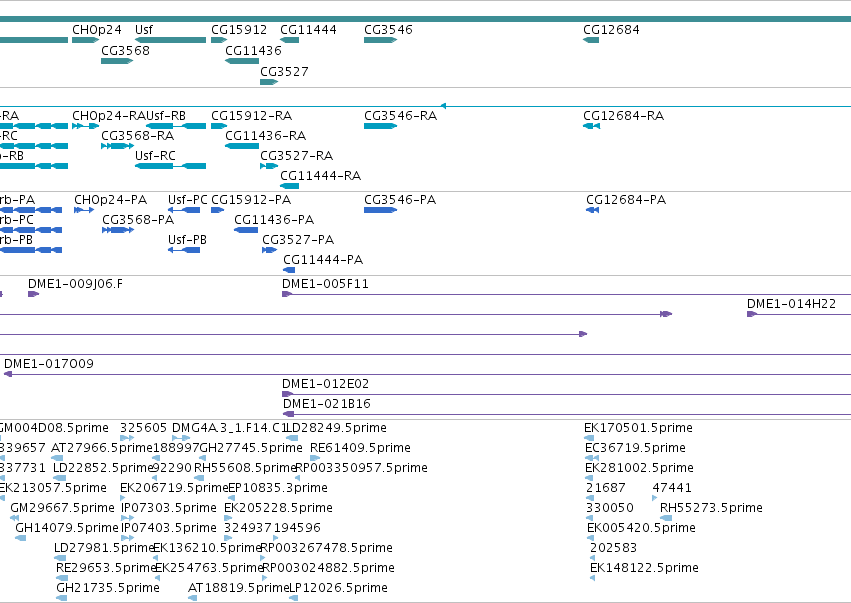Select the EP10835.3prime EST label

click(278, 488)
